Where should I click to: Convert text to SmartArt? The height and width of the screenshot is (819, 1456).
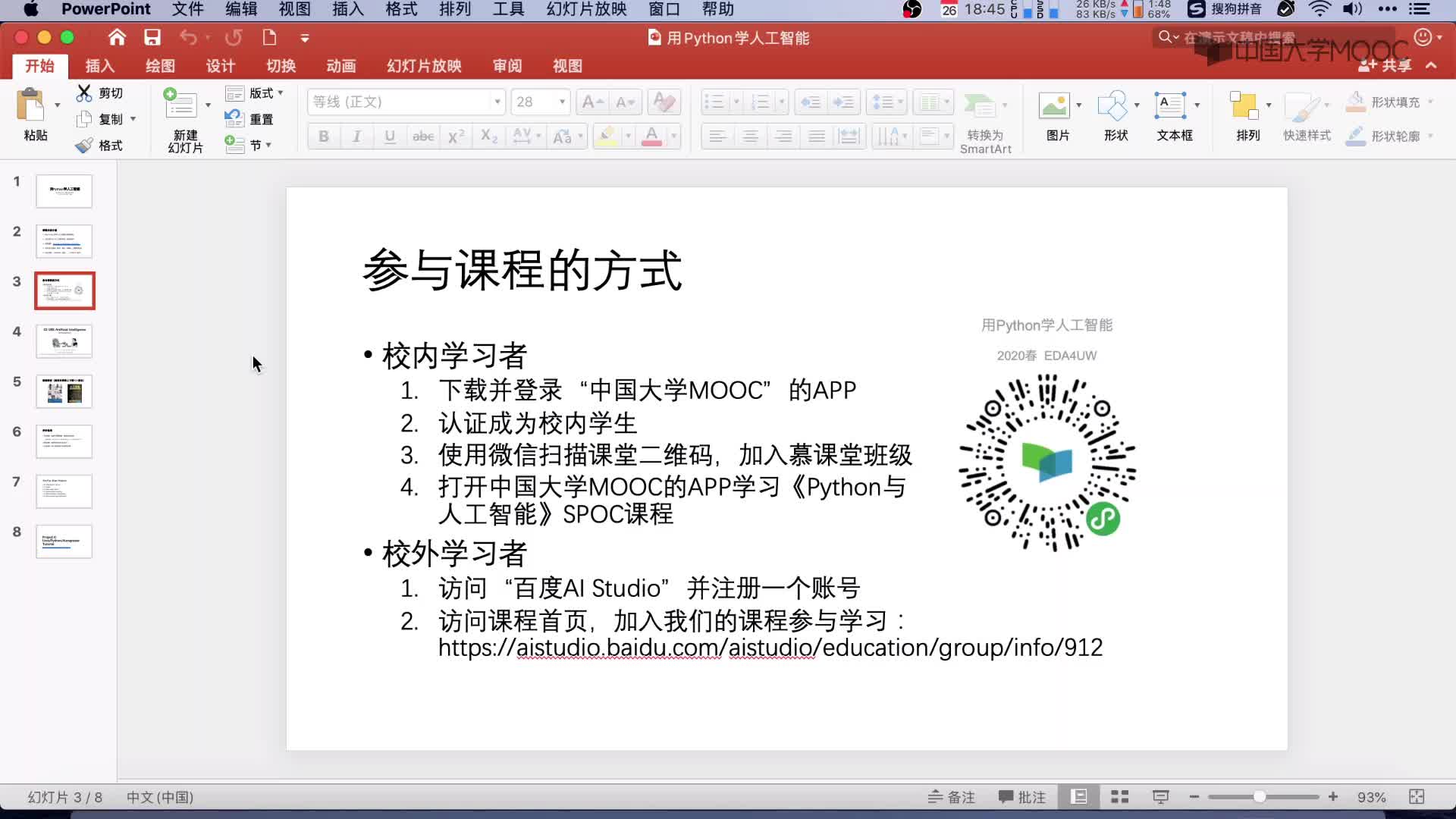click(x=985, y=122)
